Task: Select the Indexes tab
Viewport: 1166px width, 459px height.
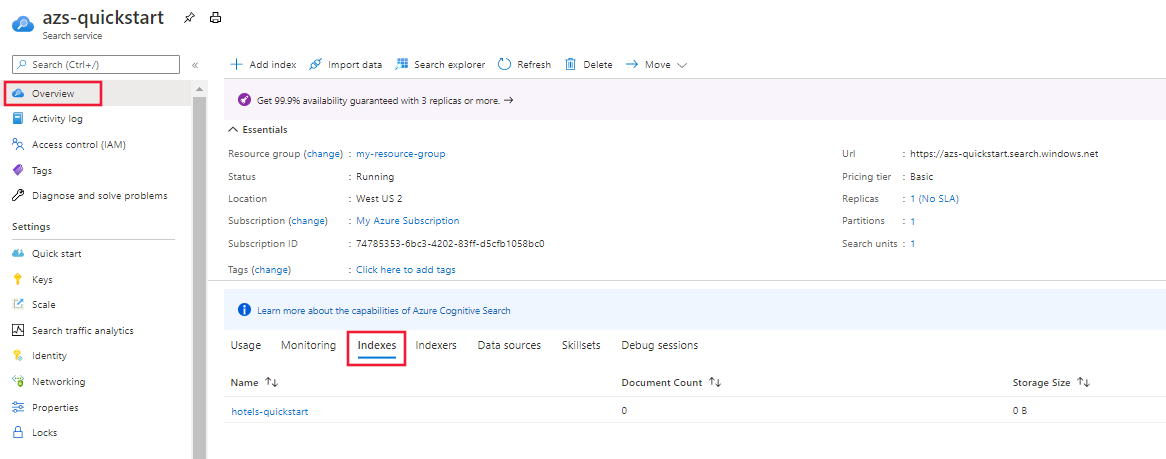Action: tap(376, 346)
